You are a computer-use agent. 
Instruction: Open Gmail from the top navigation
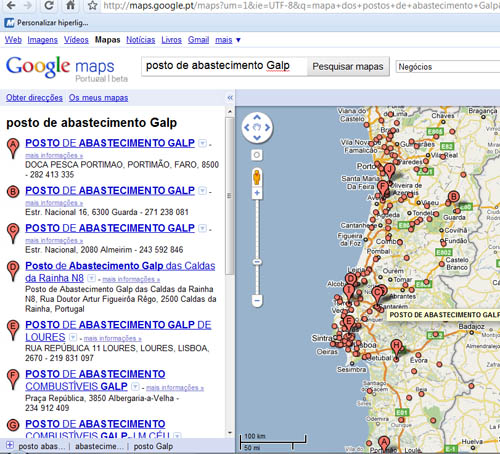[198, 40]
